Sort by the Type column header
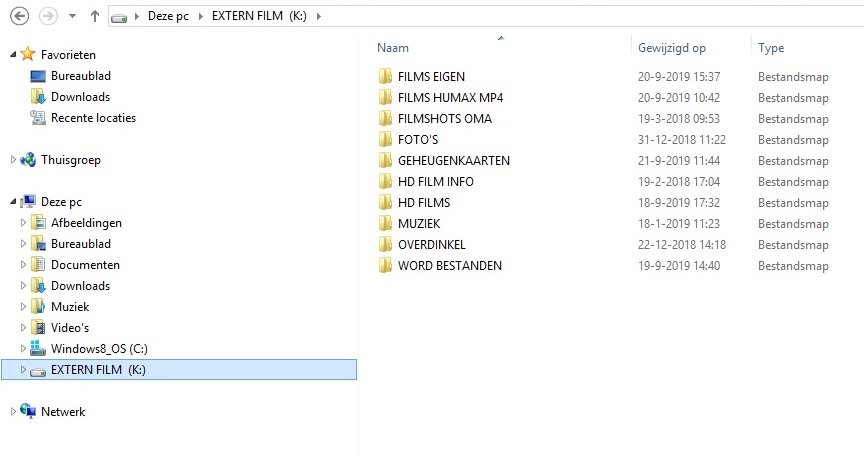 pos(771,48)
